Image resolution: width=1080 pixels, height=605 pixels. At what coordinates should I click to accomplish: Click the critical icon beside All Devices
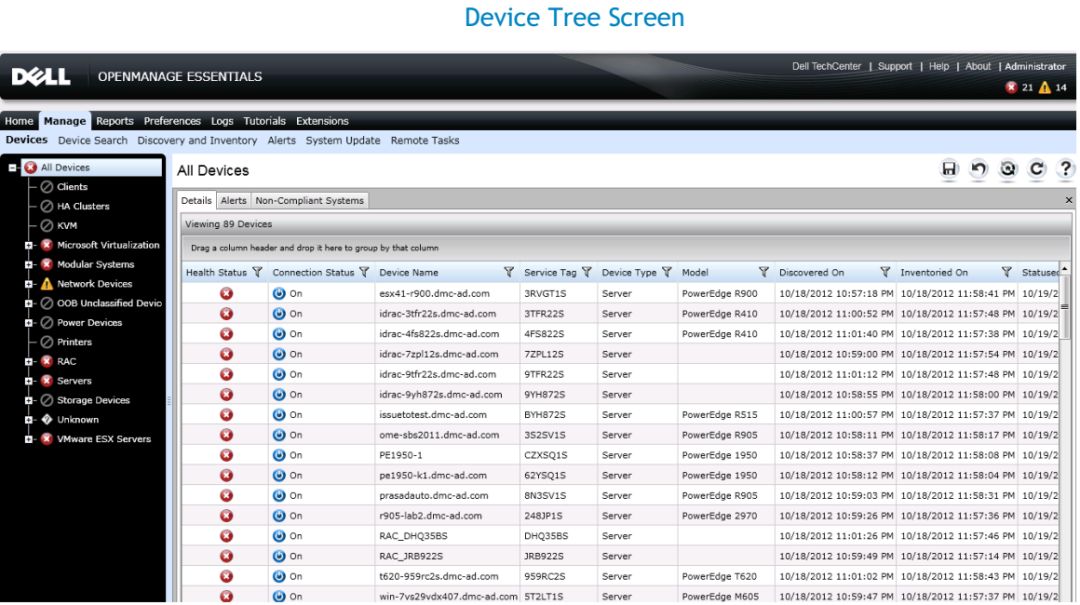(x=30, y=167)
